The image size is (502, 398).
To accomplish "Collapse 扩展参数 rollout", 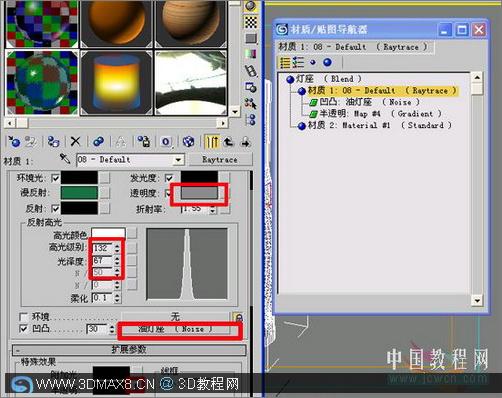I will coord(129,350).
